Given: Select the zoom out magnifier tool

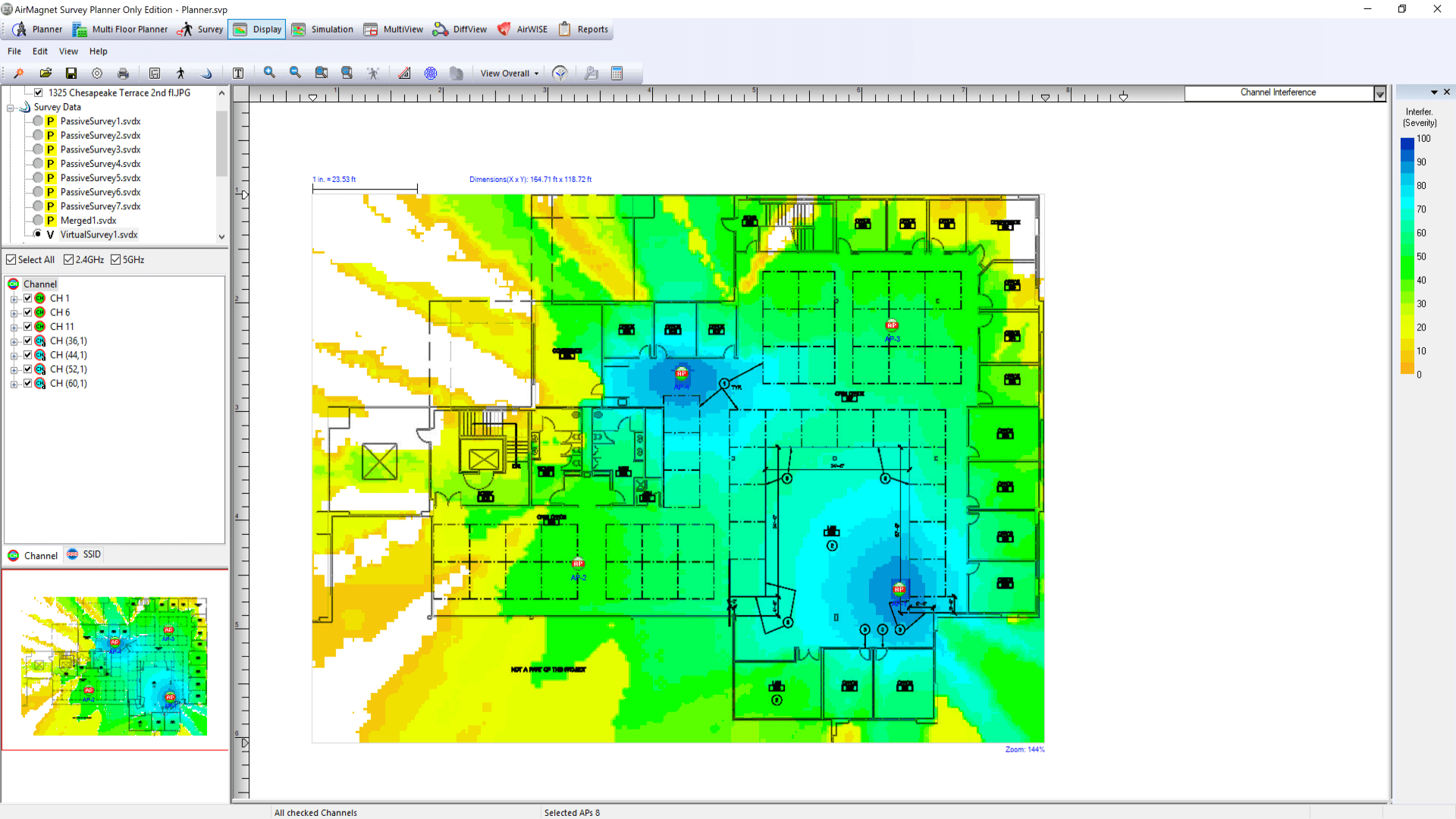Looking at the screenshot, I should tap(295, 73).
